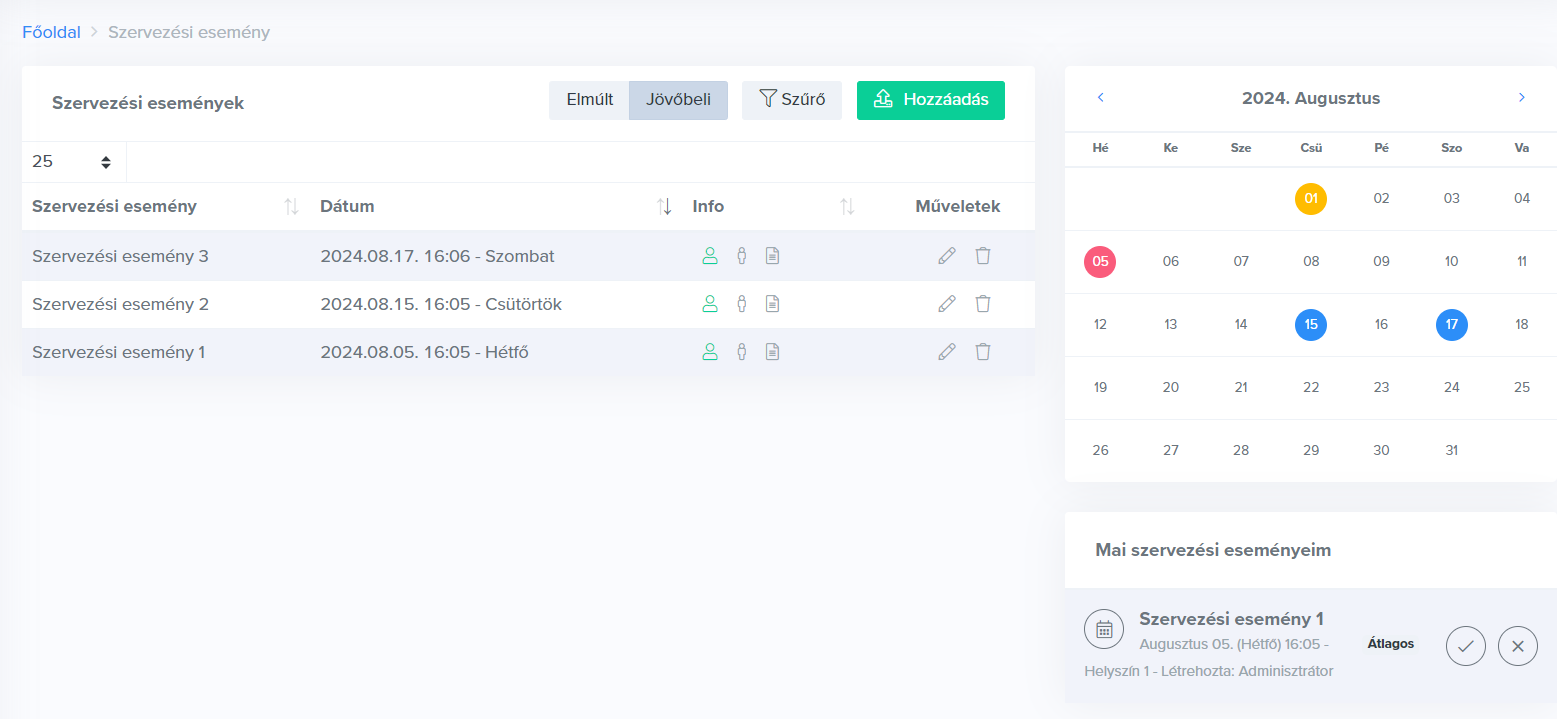Sort by Szervezési esemény column arrows
Screen dimensions: 1557x719
tap(291, 207)
